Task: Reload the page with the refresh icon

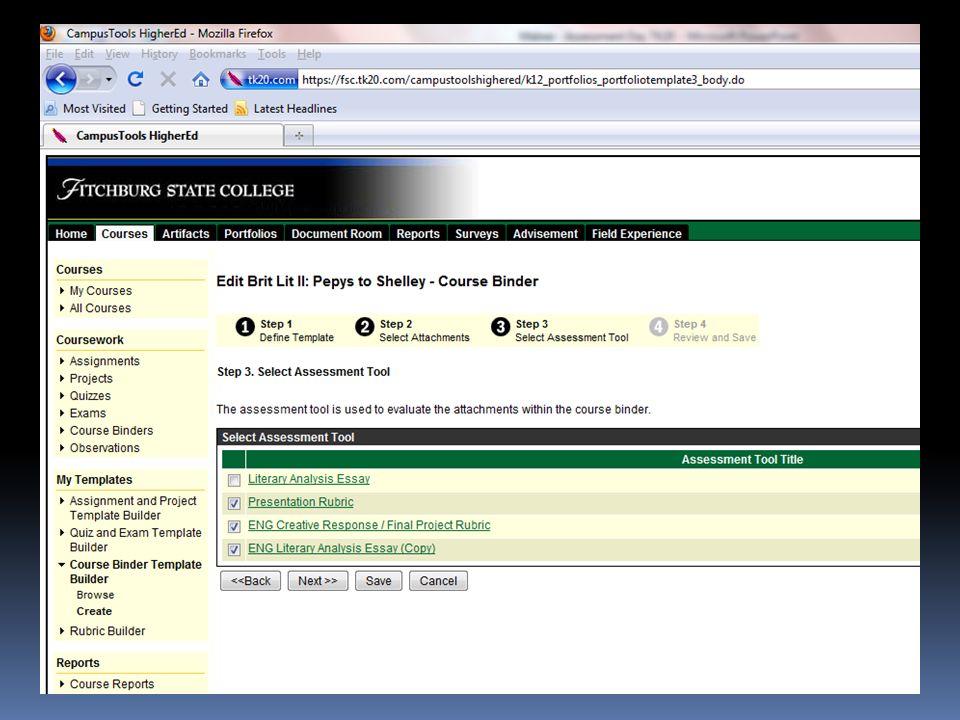Action: pyautogui.click(x=135, y=79)
